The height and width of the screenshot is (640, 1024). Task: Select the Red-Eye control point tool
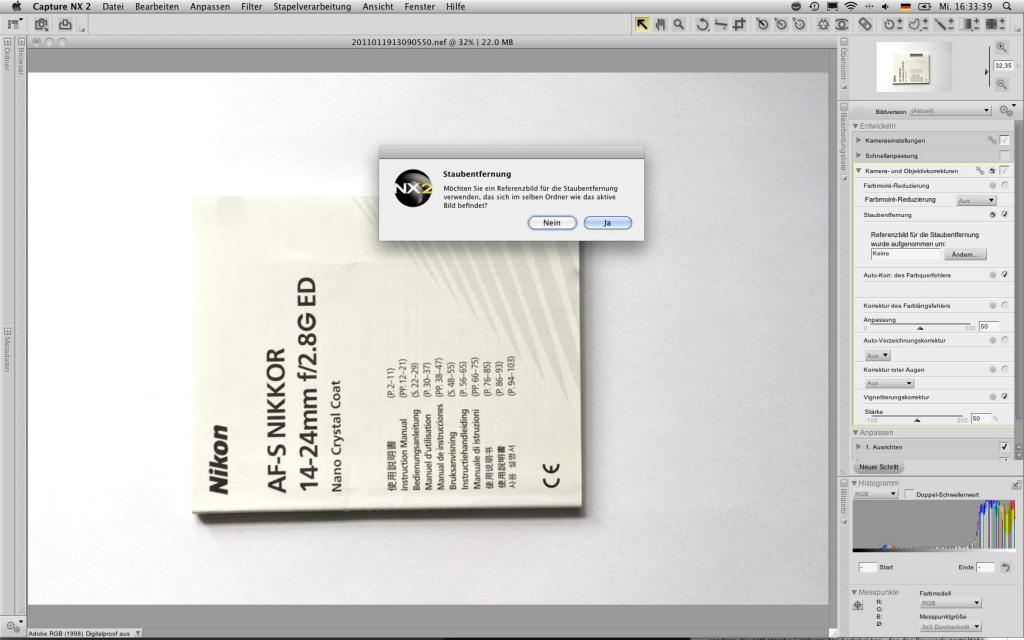pos(842,24)
